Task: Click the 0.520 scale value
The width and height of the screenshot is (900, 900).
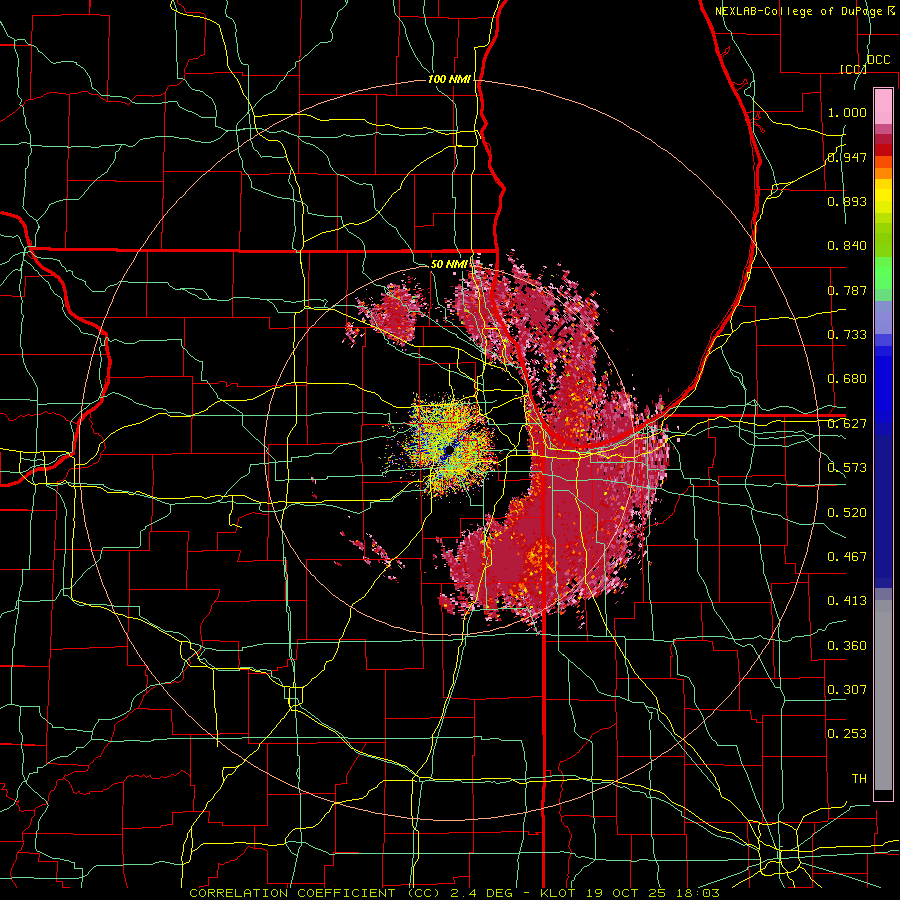Action: pos(847,513)
